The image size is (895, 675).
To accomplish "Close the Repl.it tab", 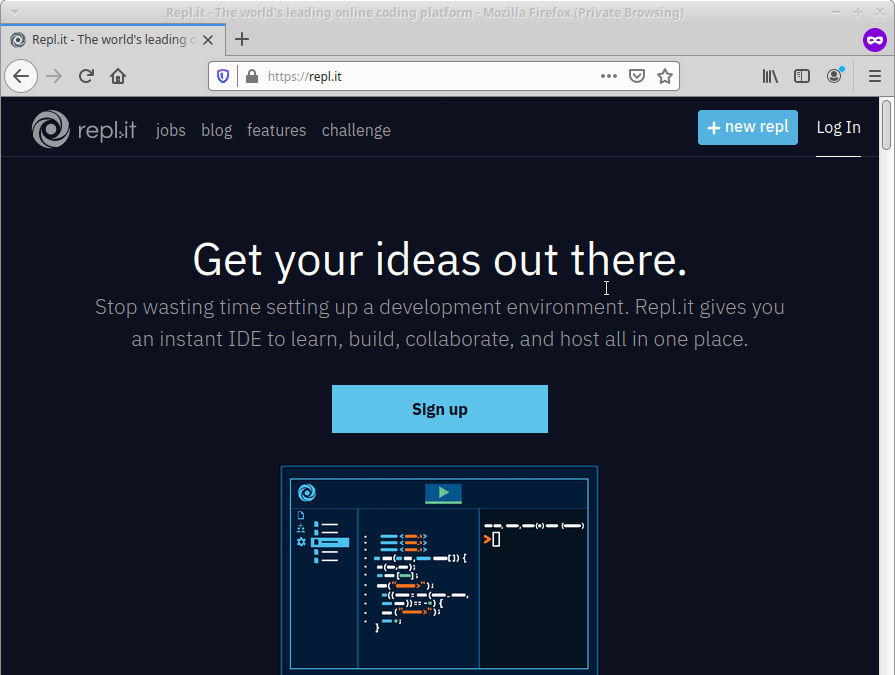I will coord(208,40).
